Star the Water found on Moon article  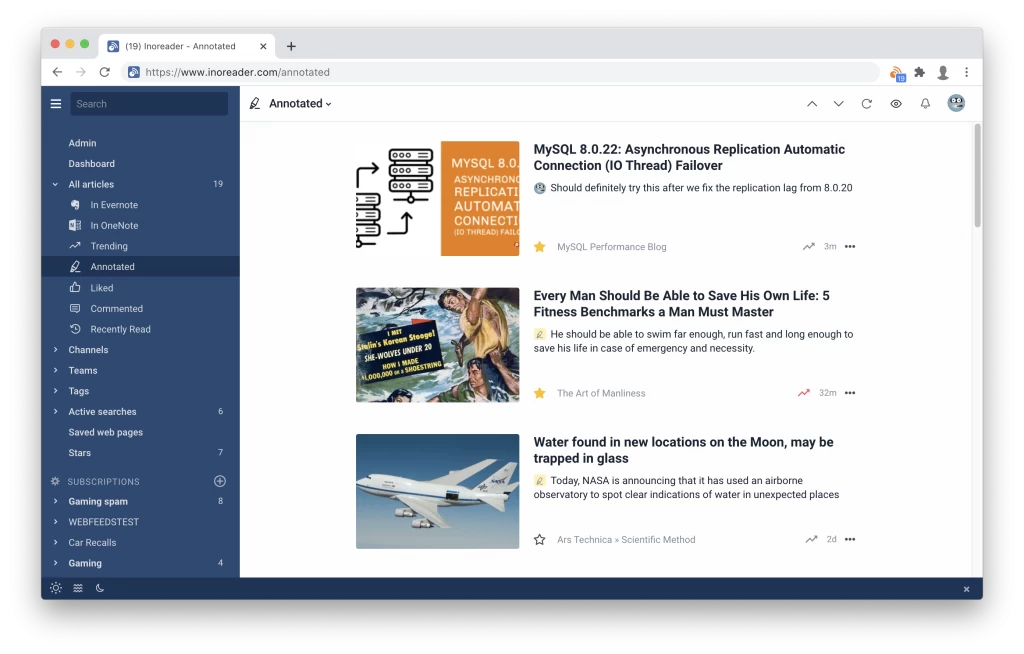tap(540, 539)
